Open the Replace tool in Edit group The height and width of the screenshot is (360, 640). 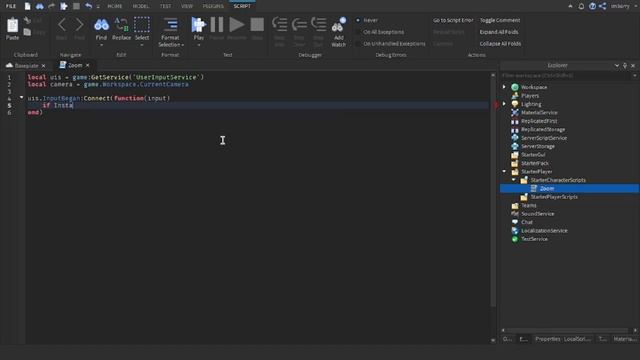pyautogui.click(x=121, y=25)
